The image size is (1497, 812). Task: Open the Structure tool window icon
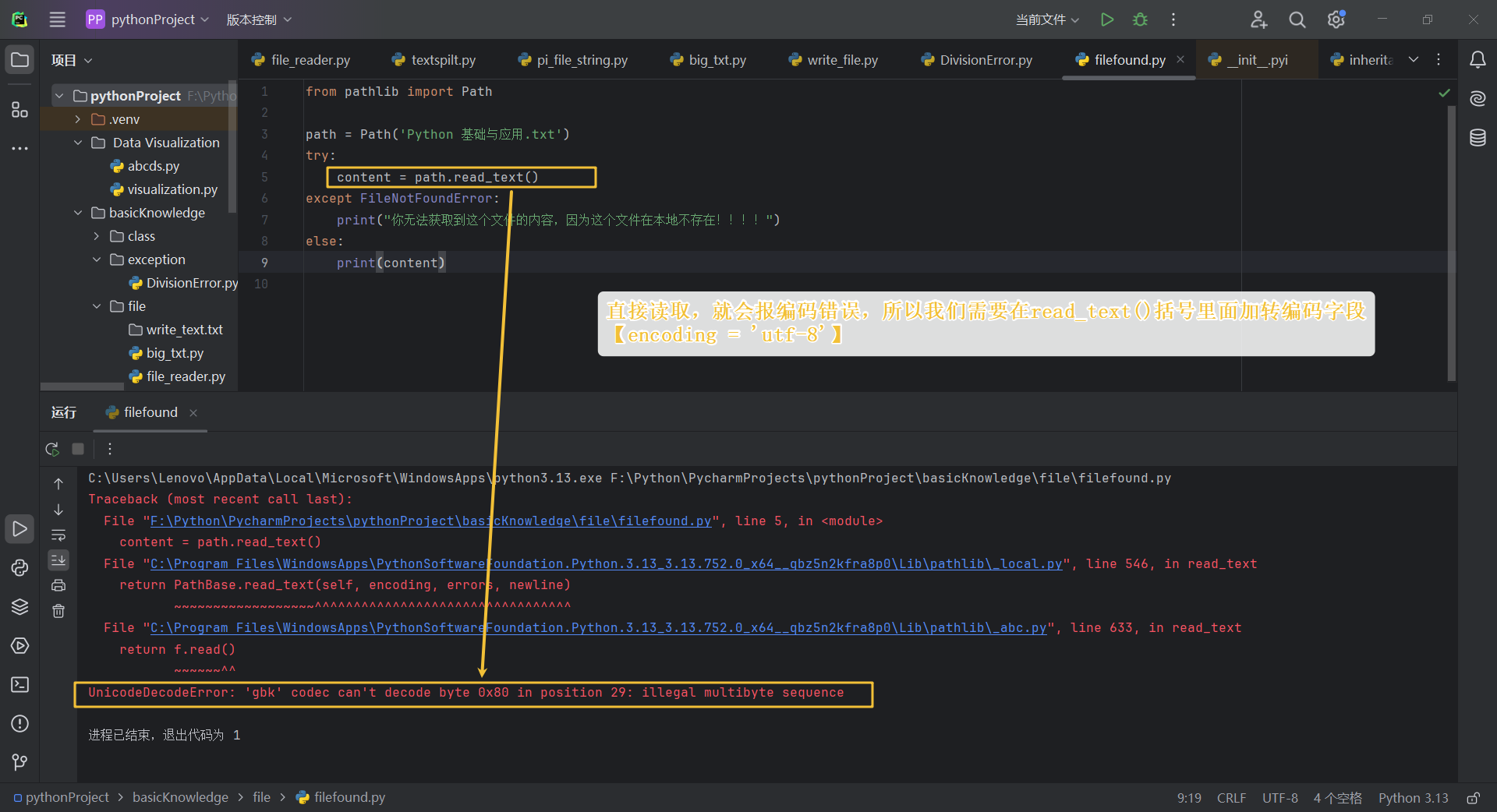pos(19,109)
